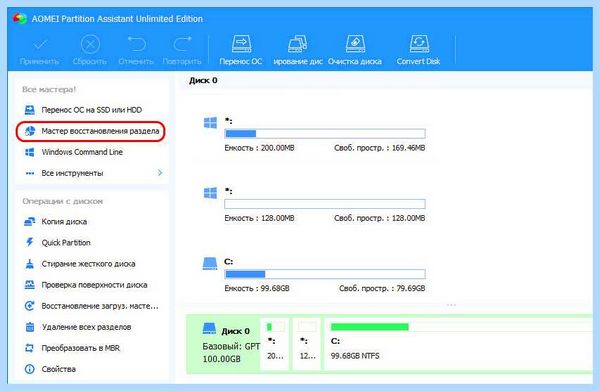Click the Свойства info icon
Screen dimensions: 600x391
coord(29,369)
